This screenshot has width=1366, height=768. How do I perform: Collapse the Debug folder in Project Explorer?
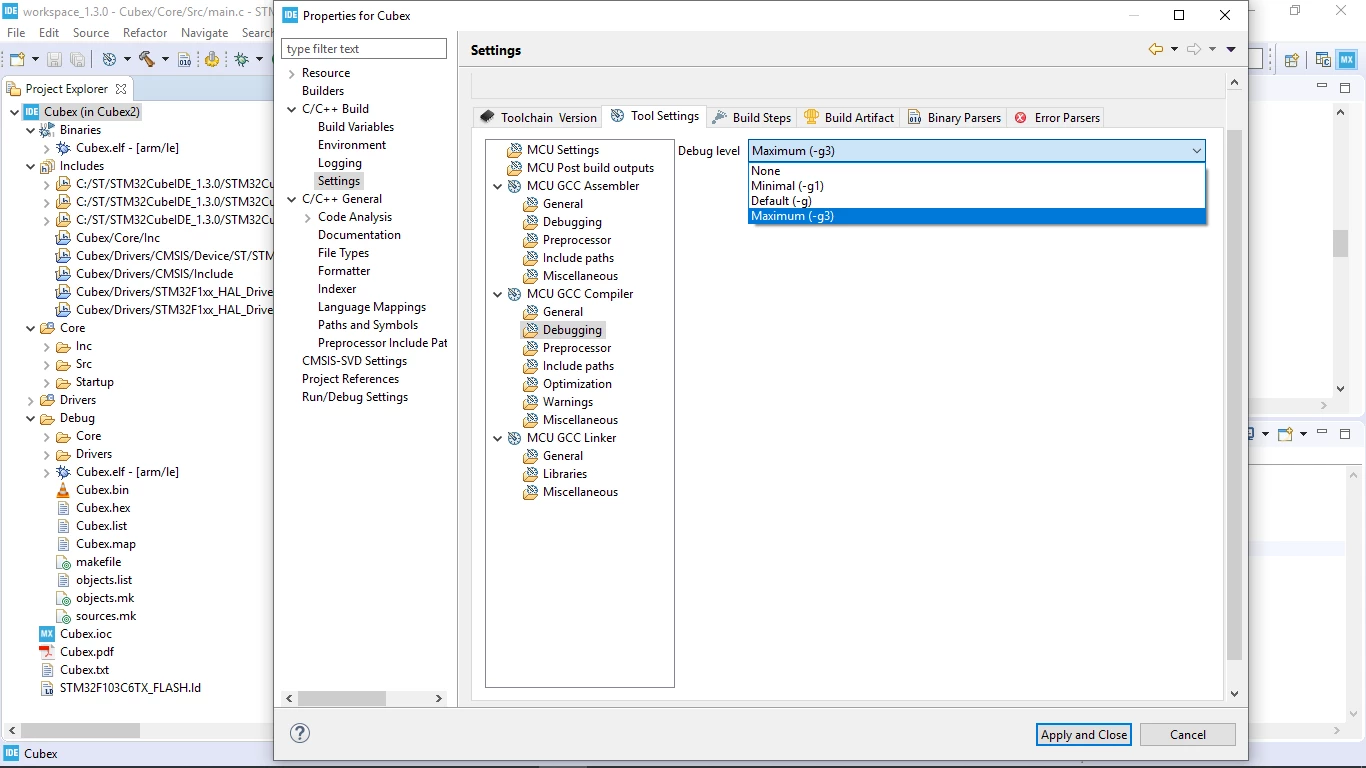(30, 418)
